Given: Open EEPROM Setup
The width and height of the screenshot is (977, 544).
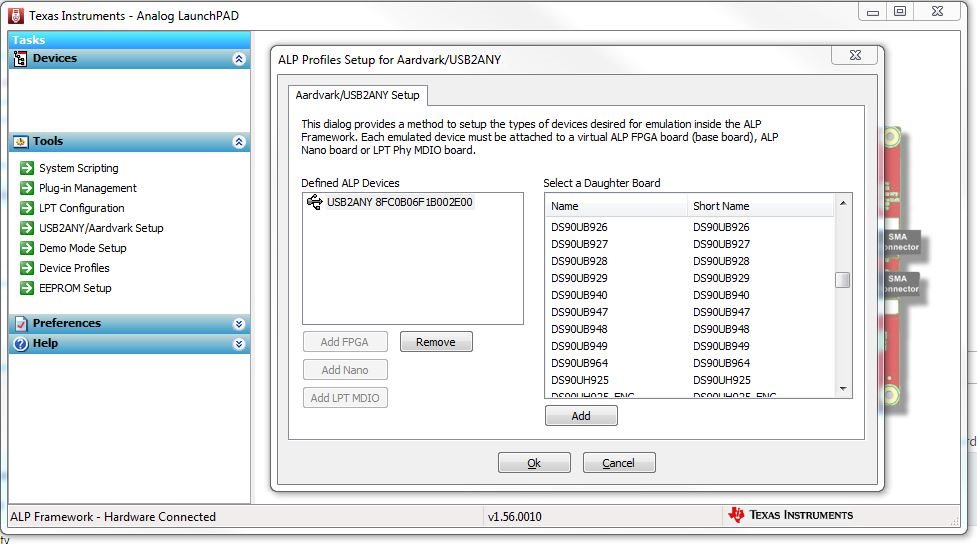Looking at the screenshot, I should pyautogui.click(x=75, y=288).
